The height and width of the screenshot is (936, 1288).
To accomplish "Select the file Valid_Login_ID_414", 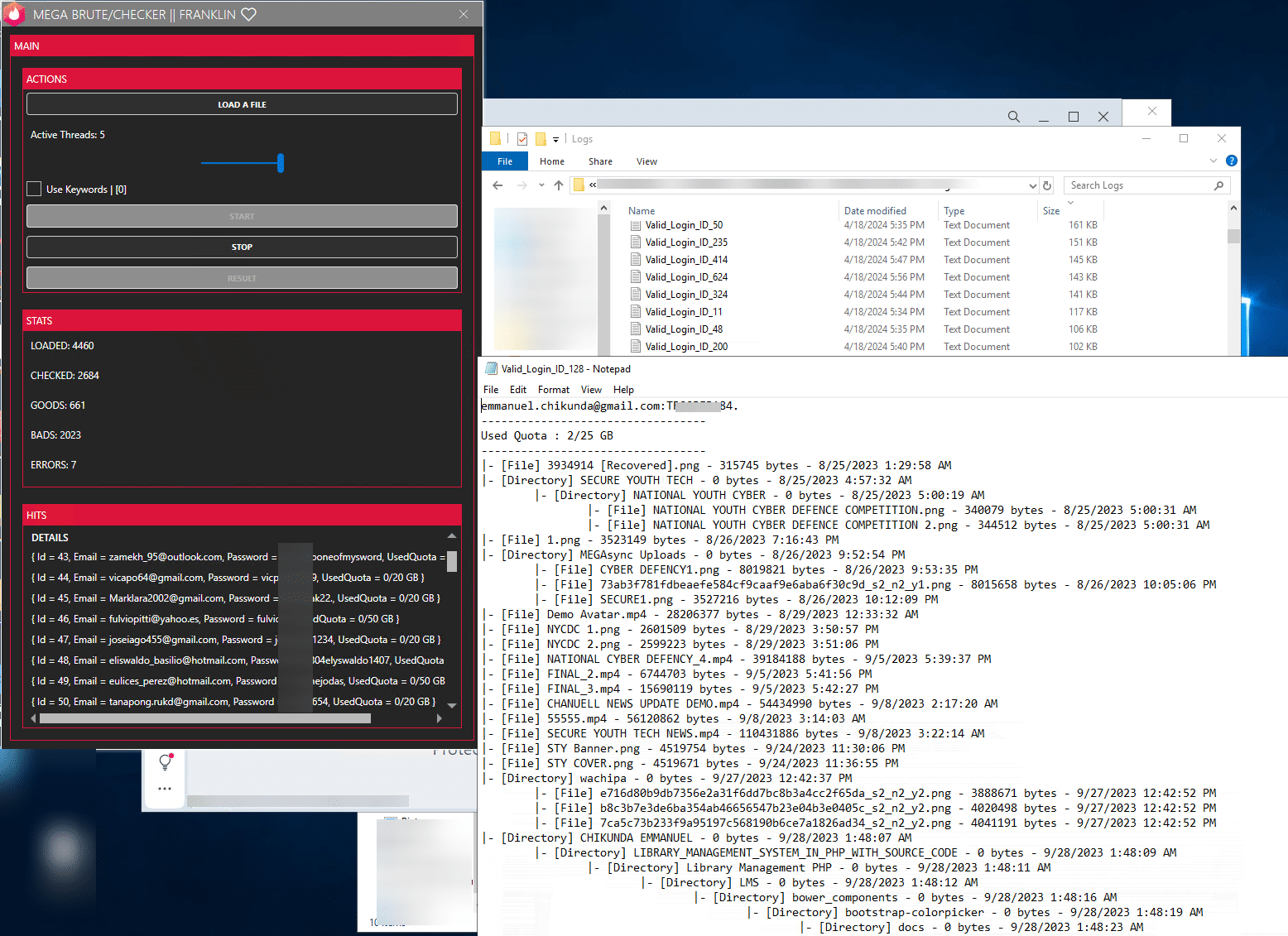I will pyautogui.click(x=686, y=260).
